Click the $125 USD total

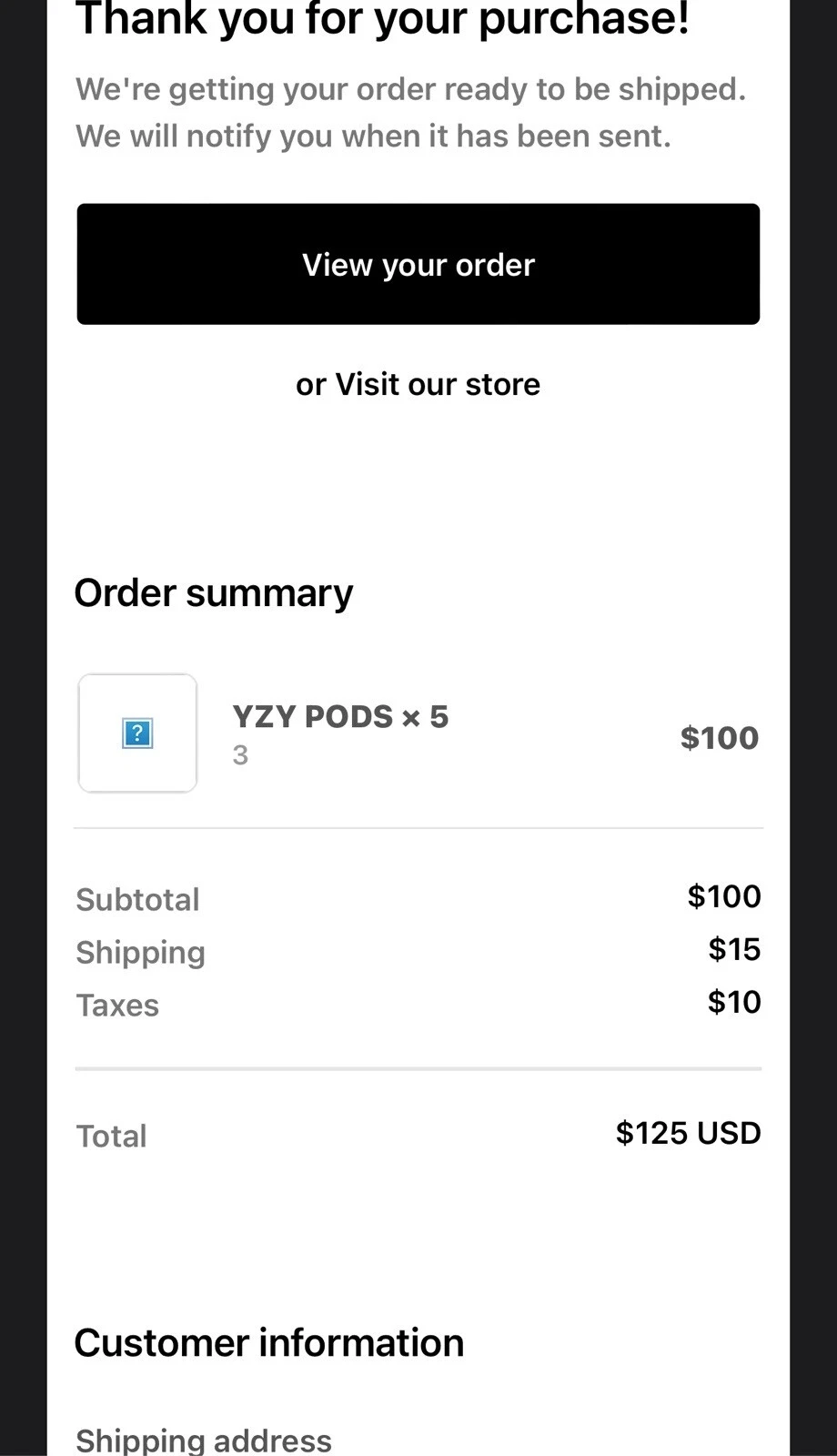pyautogui.click(x=688, y=1133)
